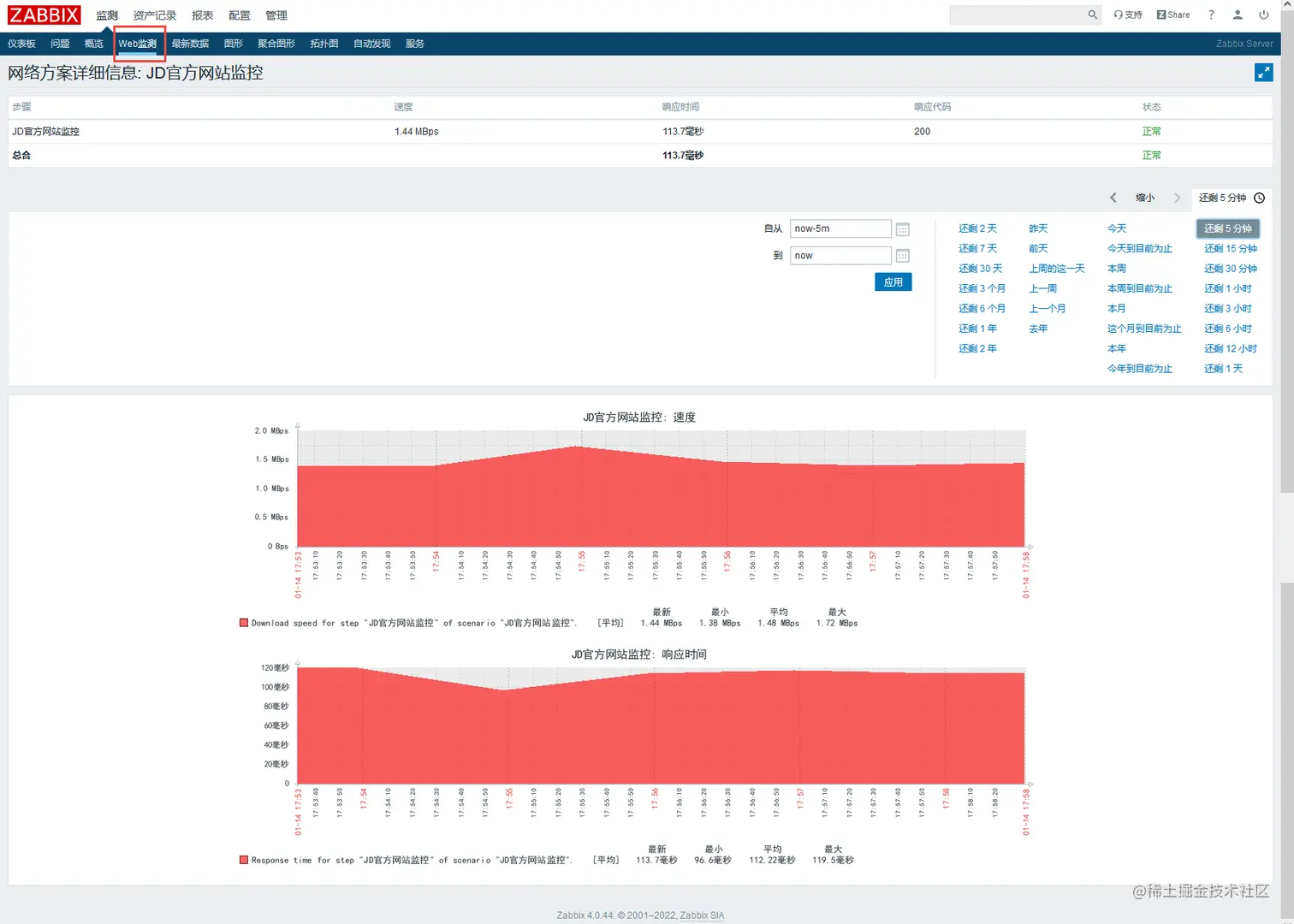The width and height of the screenshot is (1294, 924).
Task: Go to the 仪表板 submenu
Action: (x=21, y=44)
